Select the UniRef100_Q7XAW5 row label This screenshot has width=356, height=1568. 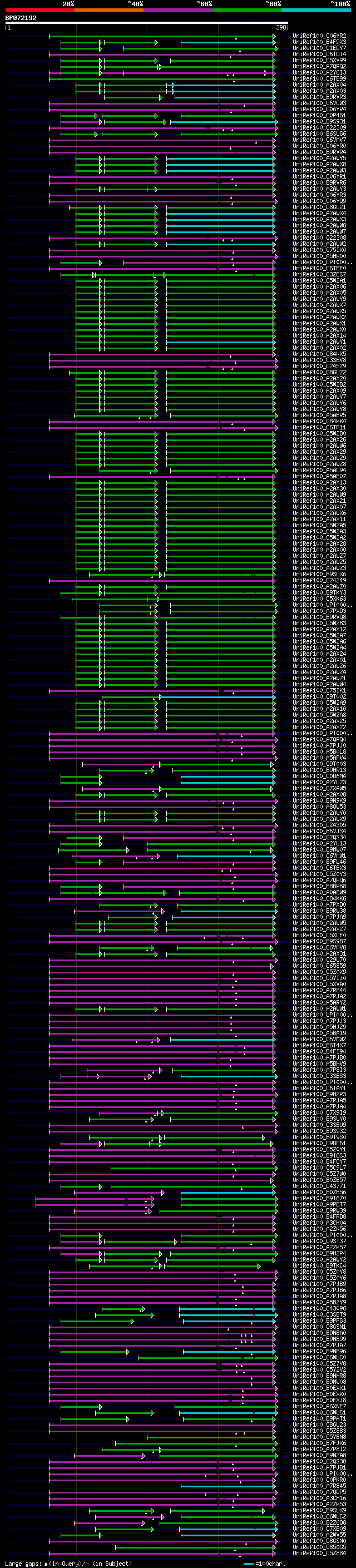click(x=319, y=788)
